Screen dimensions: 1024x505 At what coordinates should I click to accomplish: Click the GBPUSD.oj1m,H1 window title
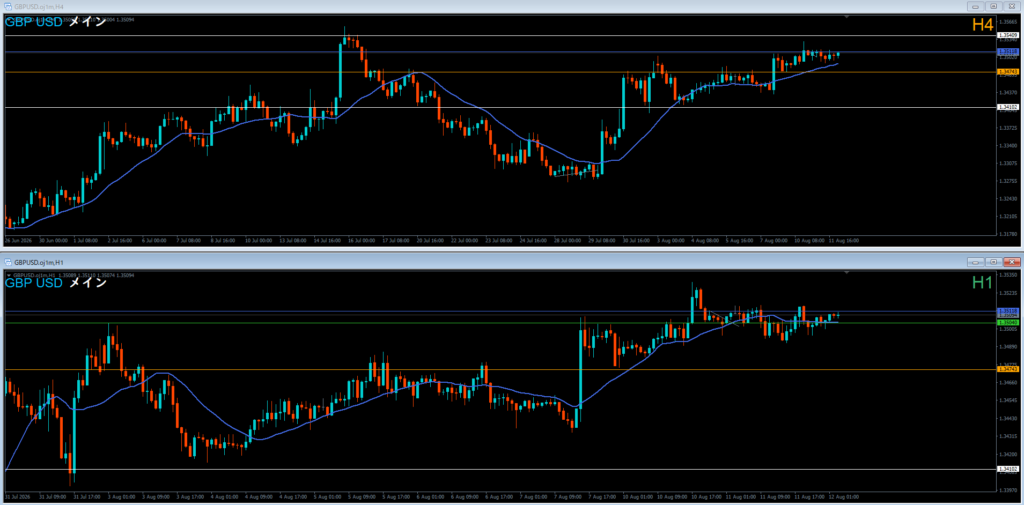pyautogui.click(x=37, y=261)
